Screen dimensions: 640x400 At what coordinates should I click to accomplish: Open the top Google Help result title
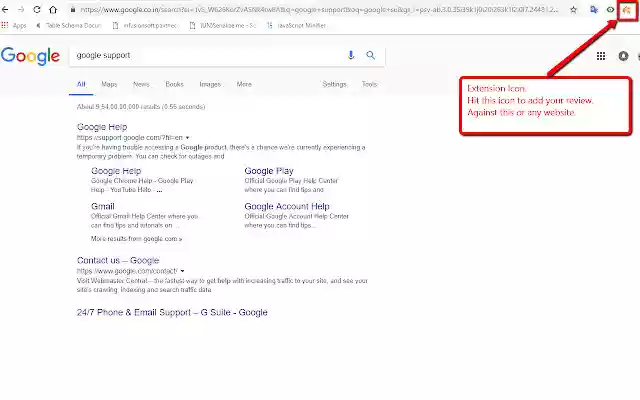tap(102, 127)
